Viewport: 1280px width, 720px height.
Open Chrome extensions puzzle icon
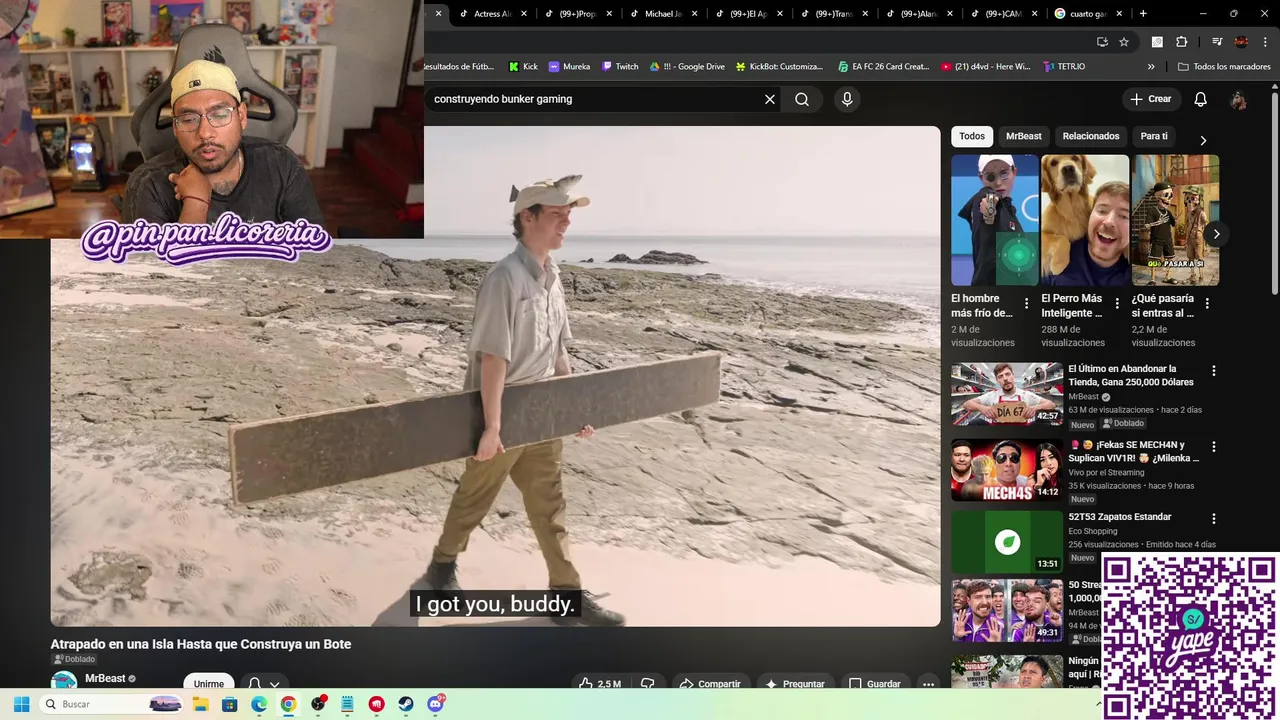point(1181,42)
